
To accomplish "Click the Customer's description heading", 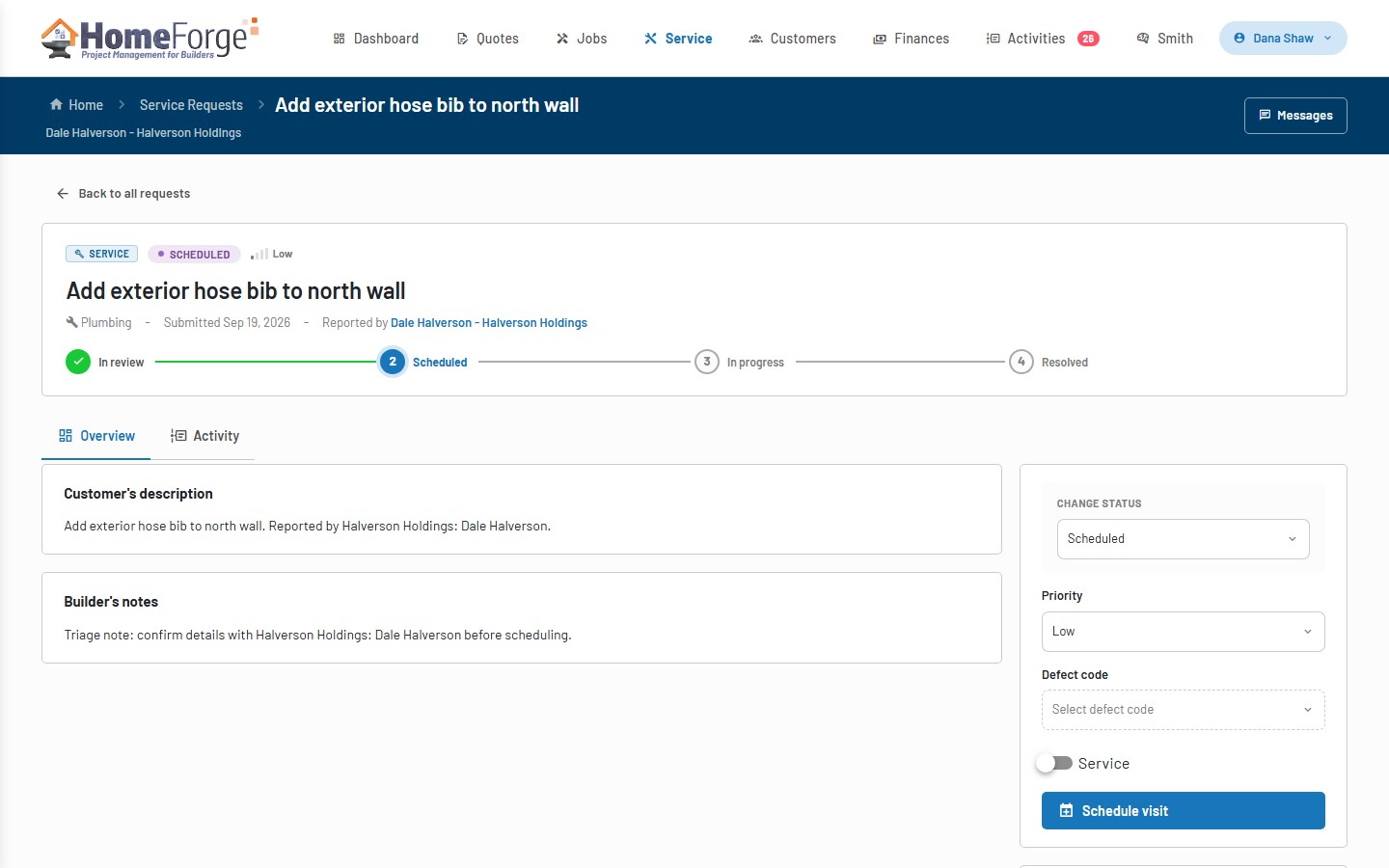I will tap(138, 494).
